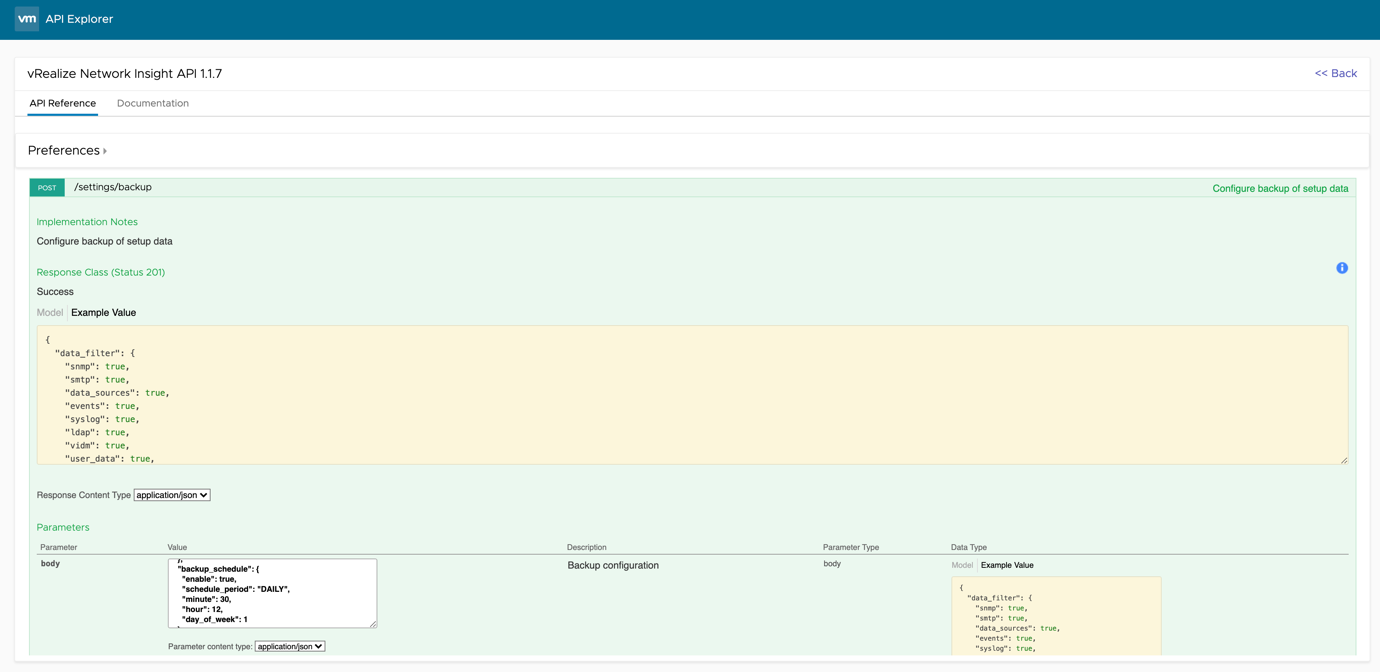This screenshot has height=672, width=1380.
Task: Click the Implementation Notes heading
Action: 87,222
